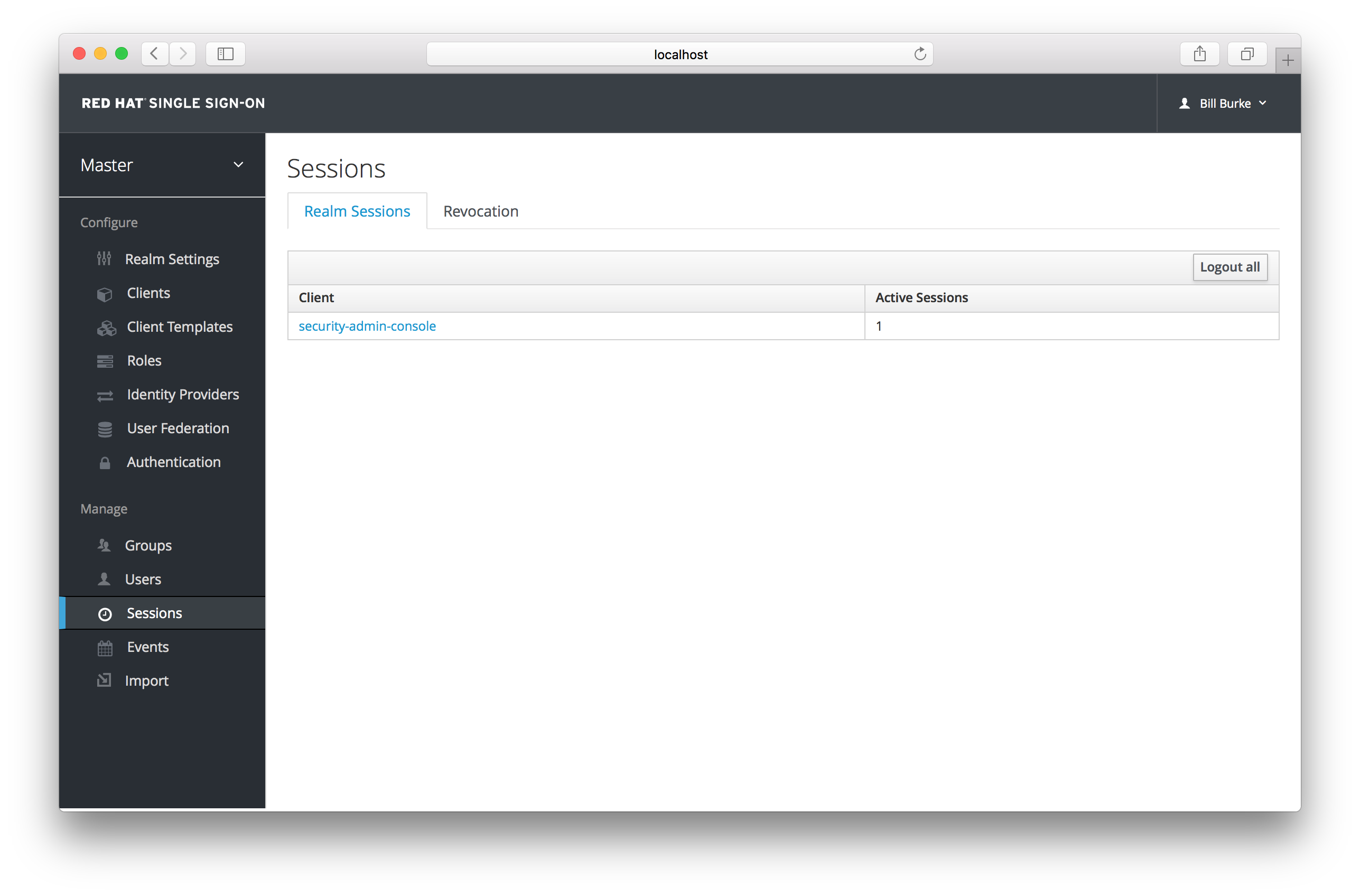Click the Groups menu item

pyautogui.click(x=149, y=545)
